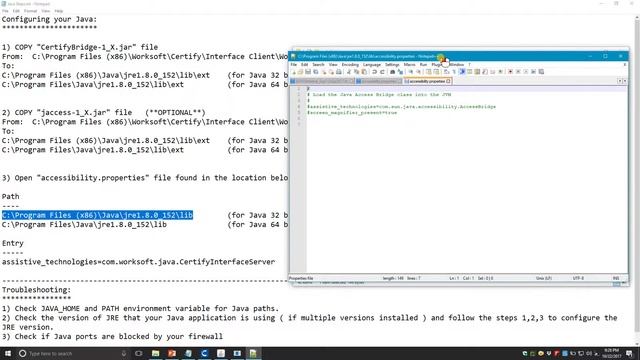Toggle Synchronize Vertical Scrolling icon
This screenshot has height=360, width=640.
click(x=429, y=72)
